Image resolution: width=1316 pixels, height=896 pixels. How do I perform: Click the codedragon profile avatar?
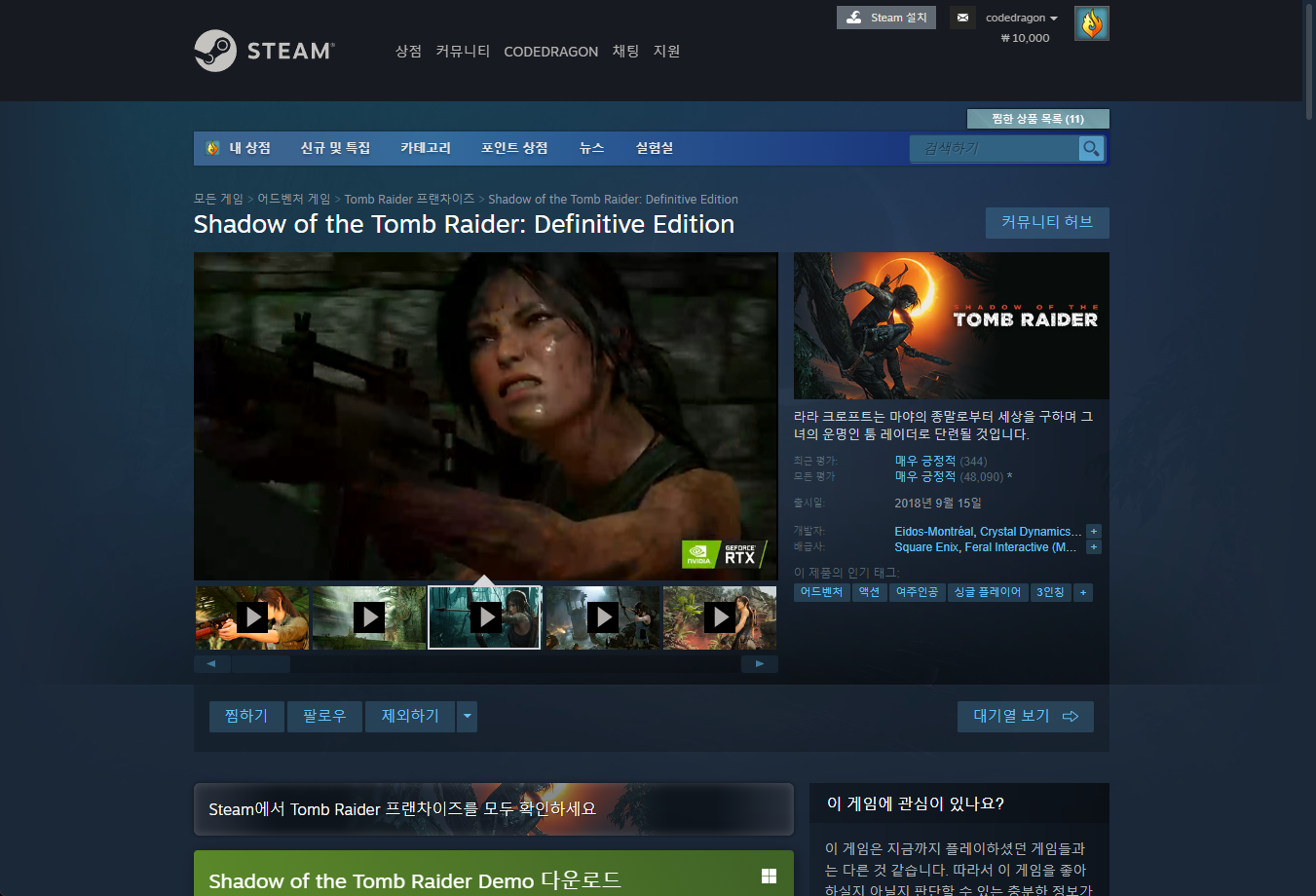coord(1092,23)
